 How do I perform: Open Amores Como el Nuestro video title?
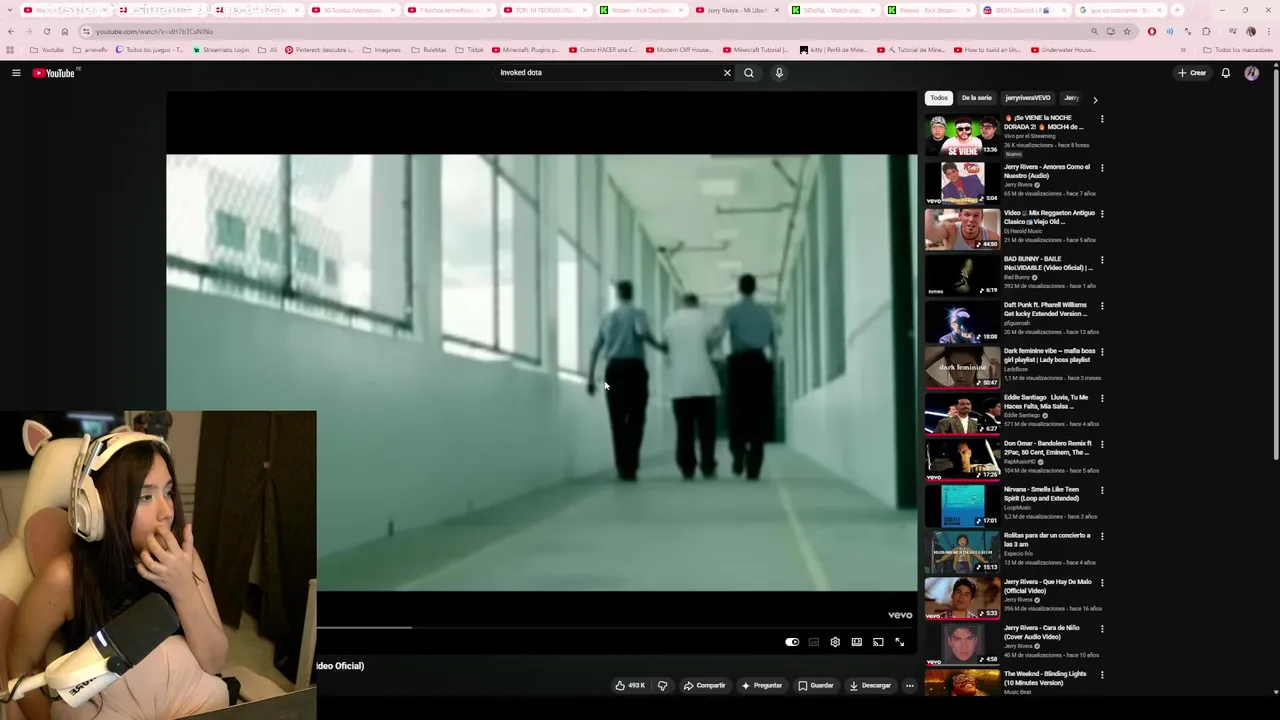[x=1046, y=171]
